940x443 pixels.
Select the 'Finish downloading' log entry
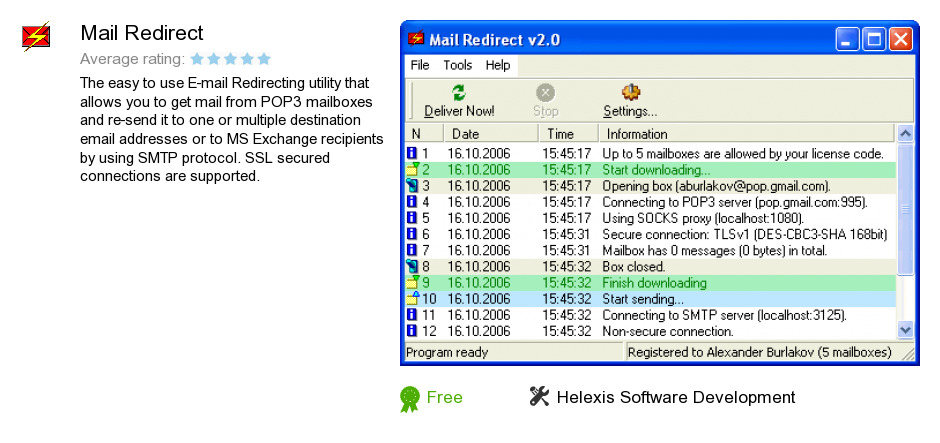[x=650, y=283]
